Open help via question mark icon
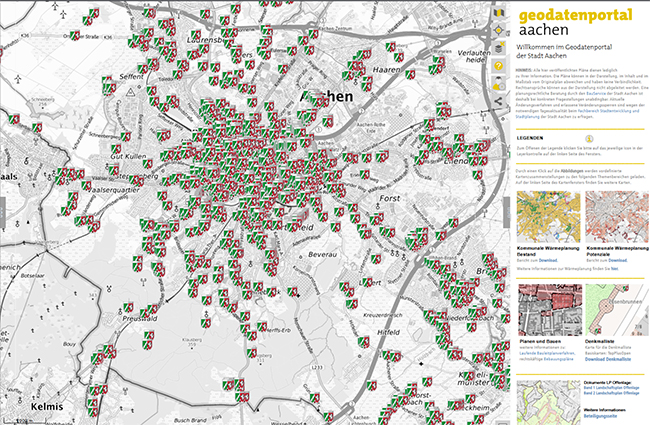 499,66
